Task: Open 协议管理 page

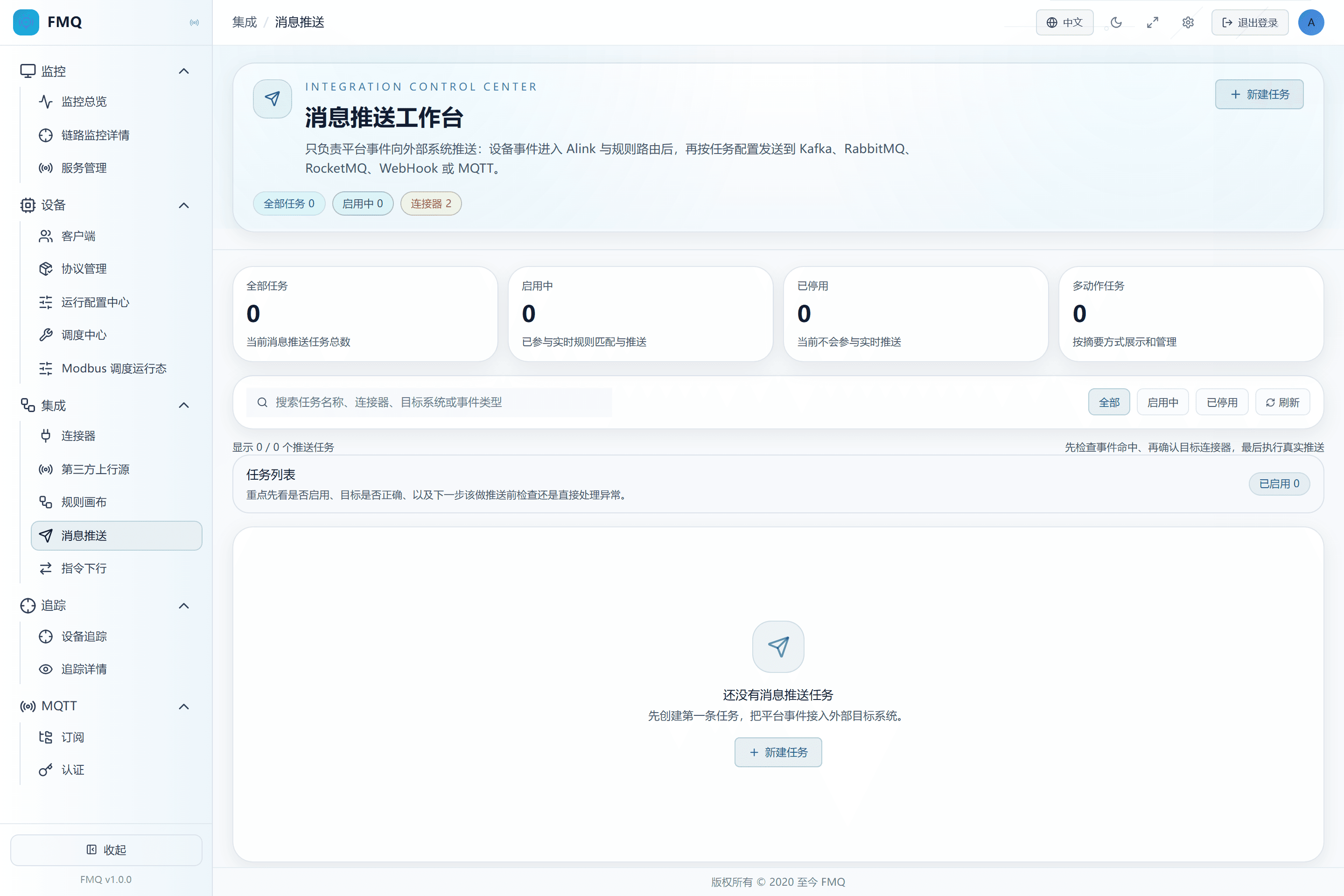Action: [x=117, y=269]
